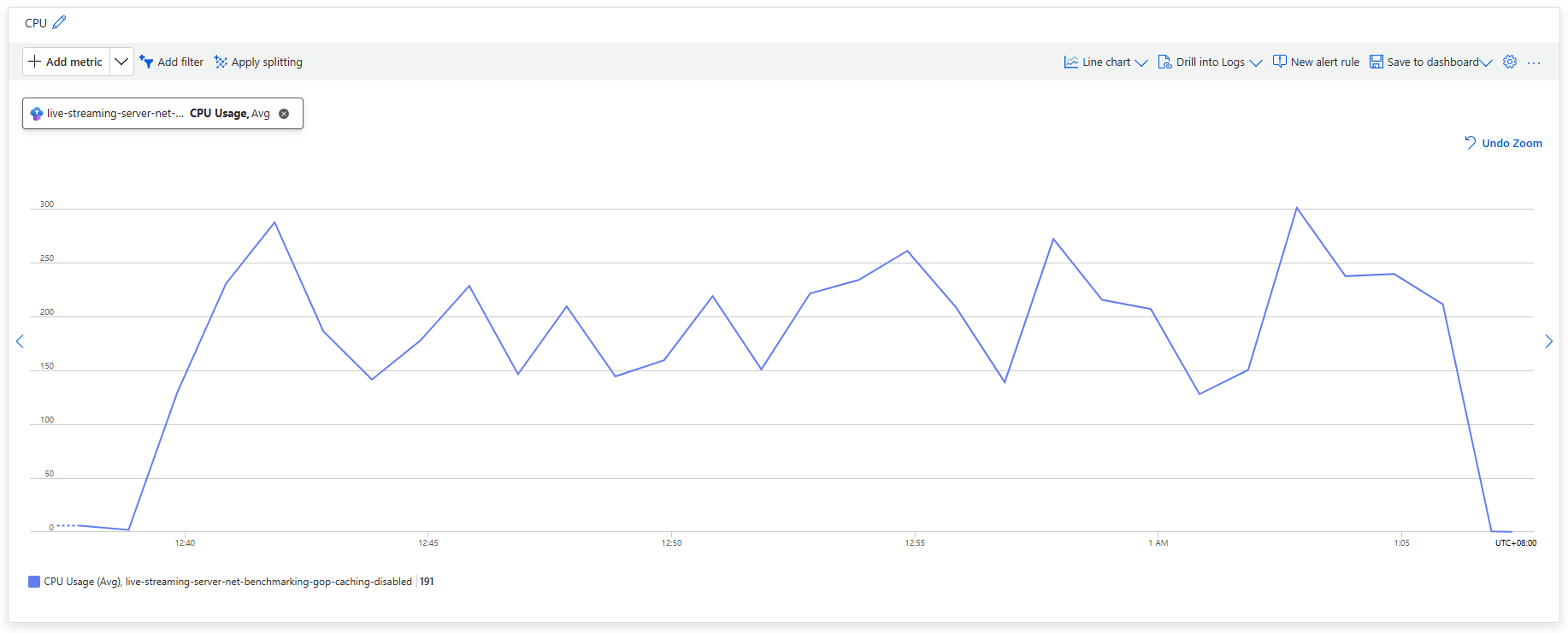The width and height of the screenshot is (1568, 633).
Task: Expand Drill into Logs menu
Action: pos(1210,62)
